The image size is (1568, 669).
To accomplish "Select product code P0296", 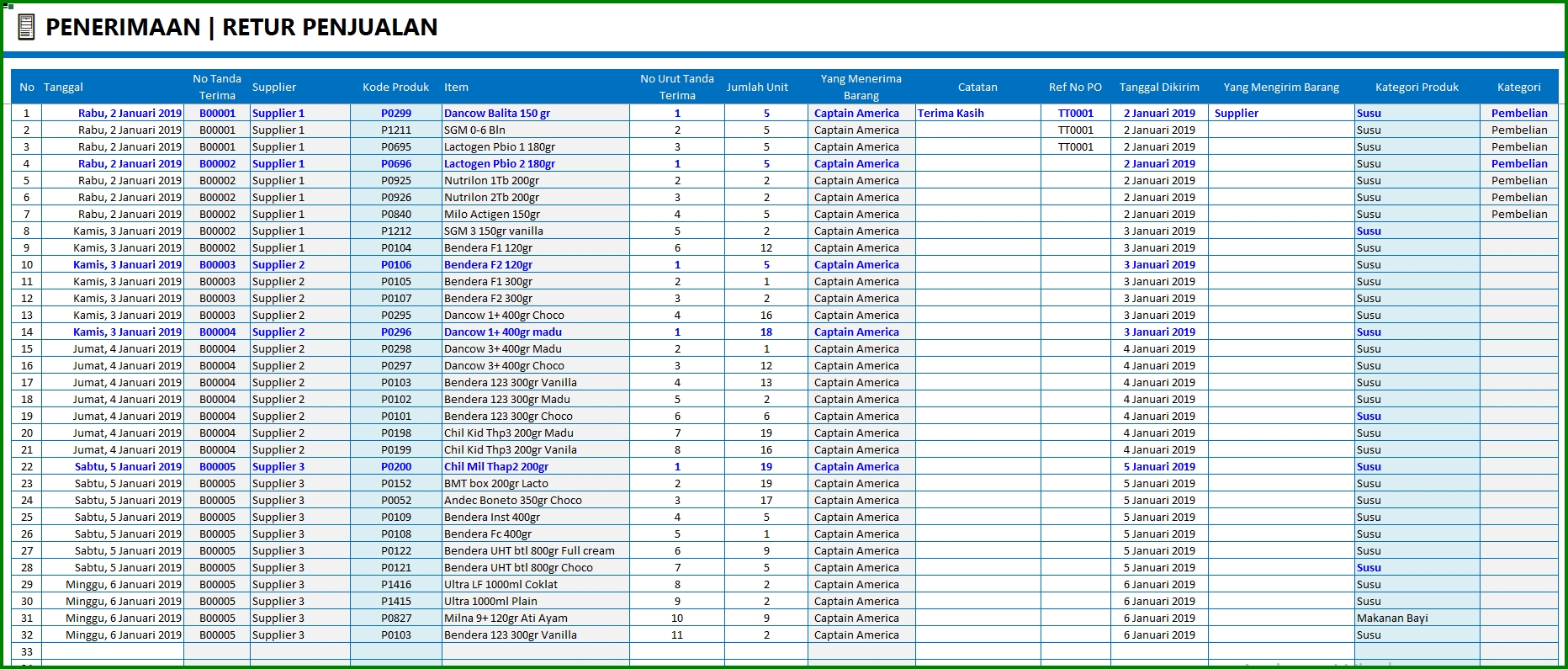I will click(396, 332).
